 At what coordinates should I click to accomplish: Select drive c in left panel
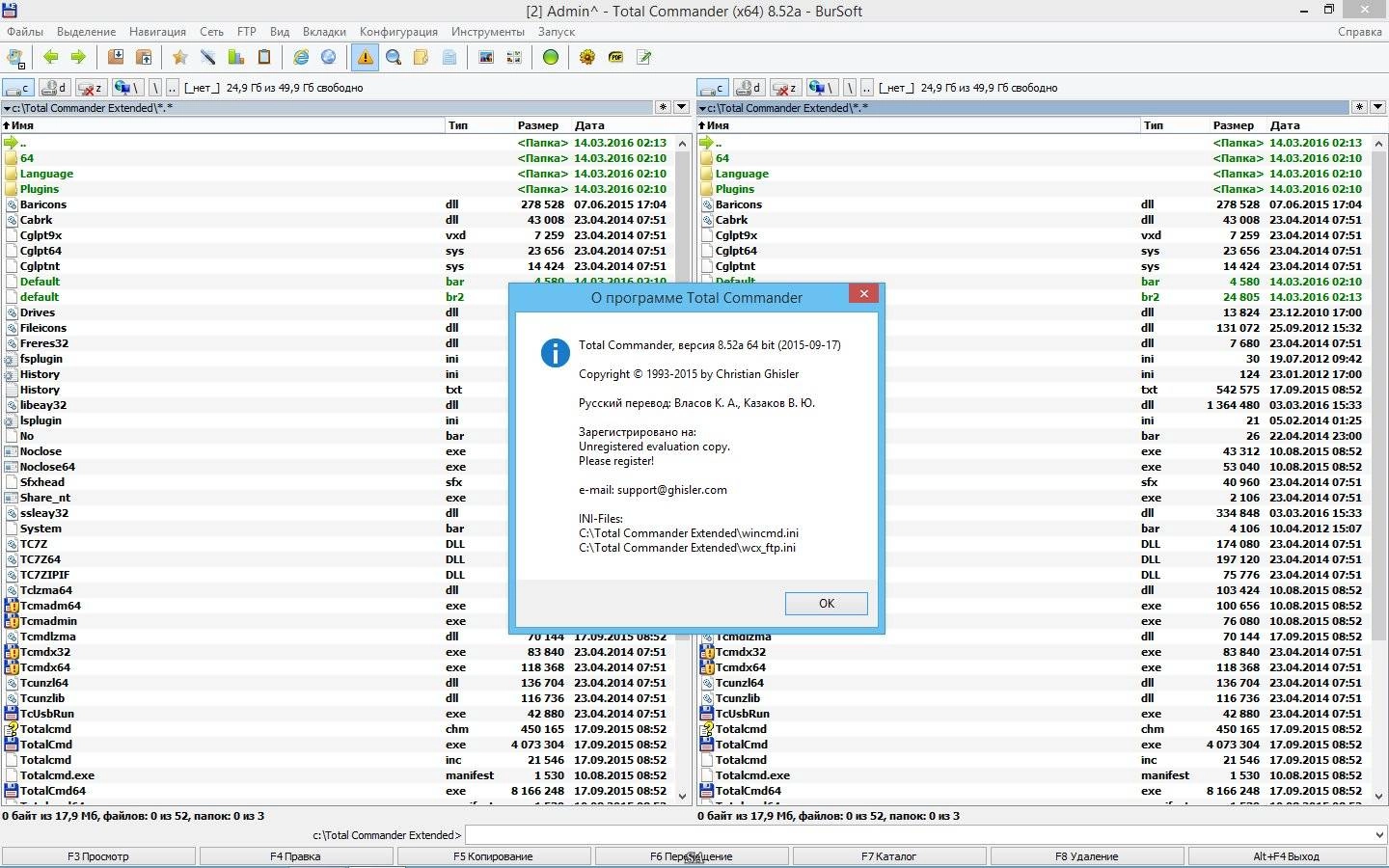(19, 88)
